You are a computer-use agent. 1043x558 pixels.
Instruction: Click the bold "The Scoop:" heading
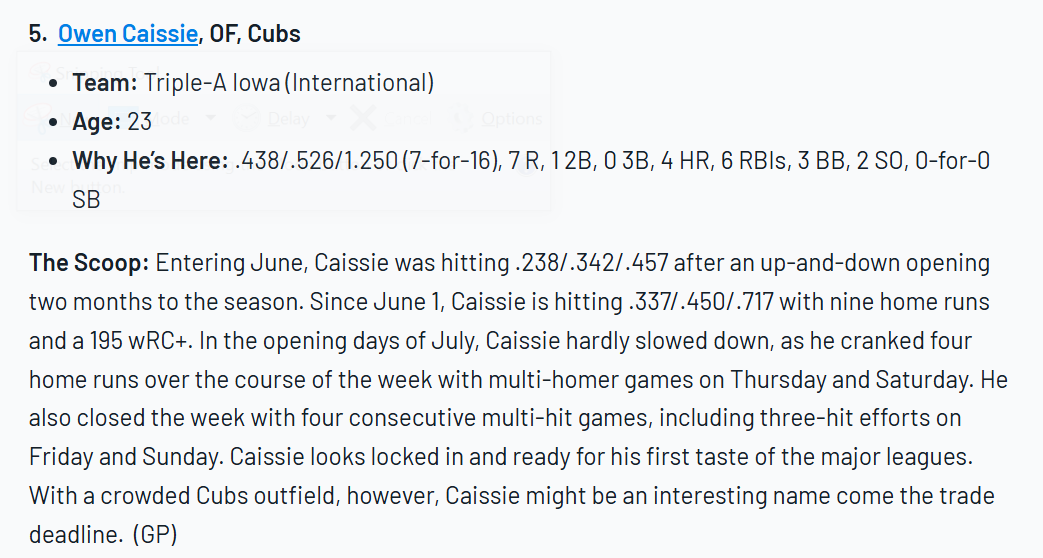pos(88,263)
